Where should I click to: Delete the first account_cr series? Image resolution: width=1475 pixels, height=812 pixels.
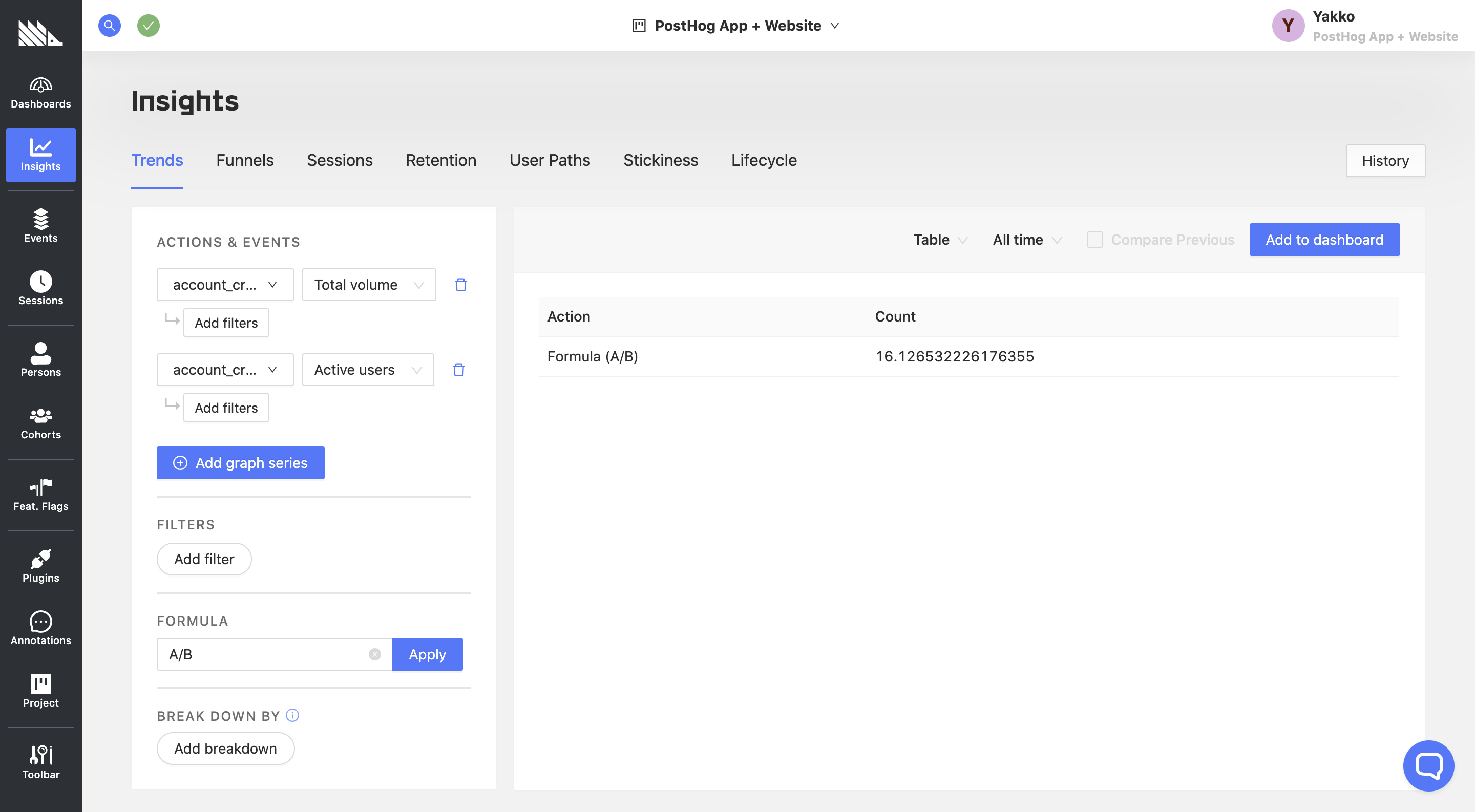pyautogui.click(x=460, y=285)
